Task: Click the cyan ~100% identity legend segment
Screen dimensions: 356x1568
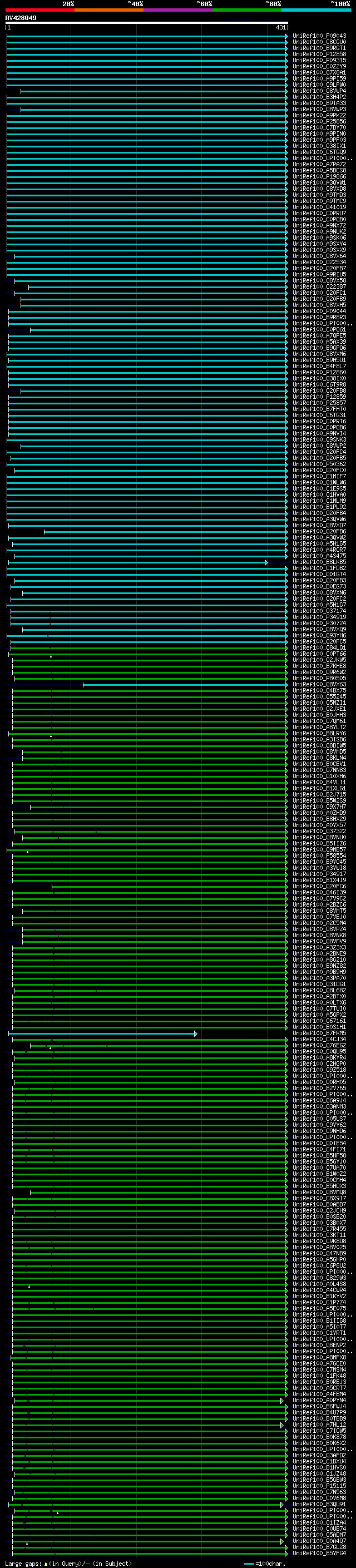Action: click(316, 11)
